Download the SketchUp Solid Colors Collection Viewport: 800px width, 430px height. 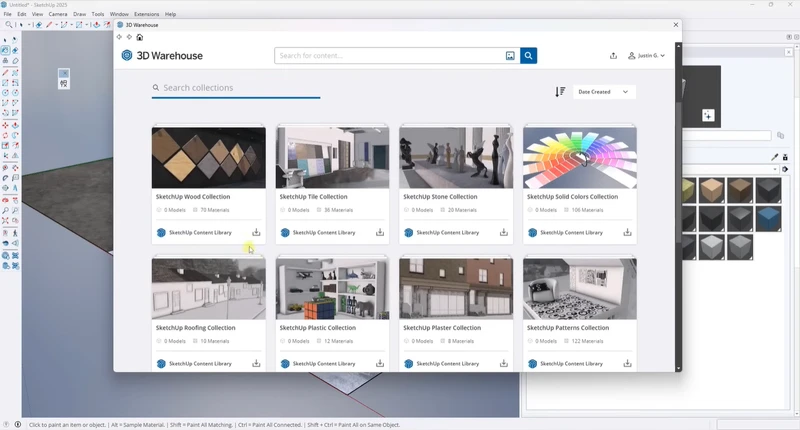tap(627, 232)
